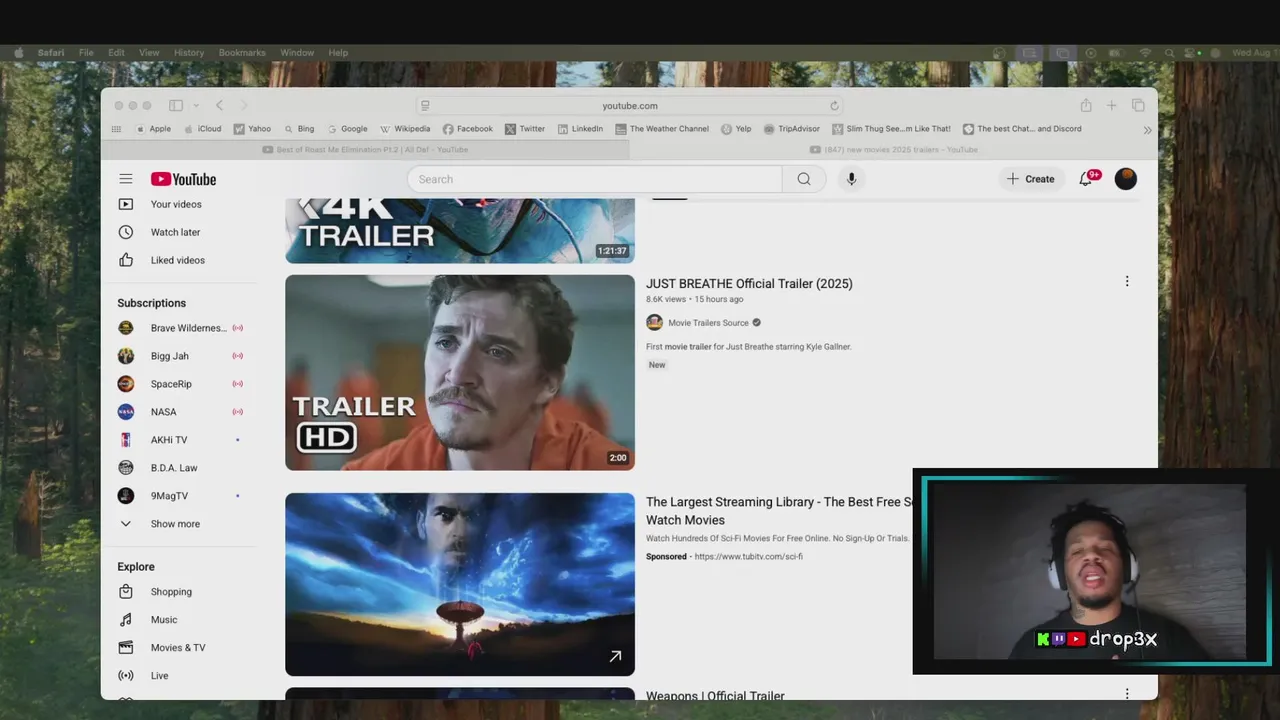The width and height of the screenshot is (1280, 720).
Task: Open the notifications bell
Action: (x=1086, y=179)
